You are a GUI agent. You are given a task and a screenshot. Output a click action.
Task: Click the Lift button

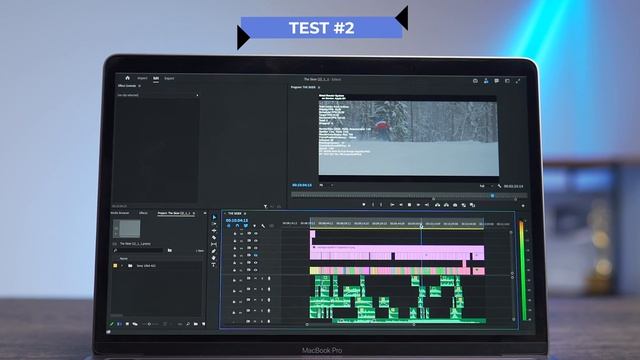[x=438, y=204]
